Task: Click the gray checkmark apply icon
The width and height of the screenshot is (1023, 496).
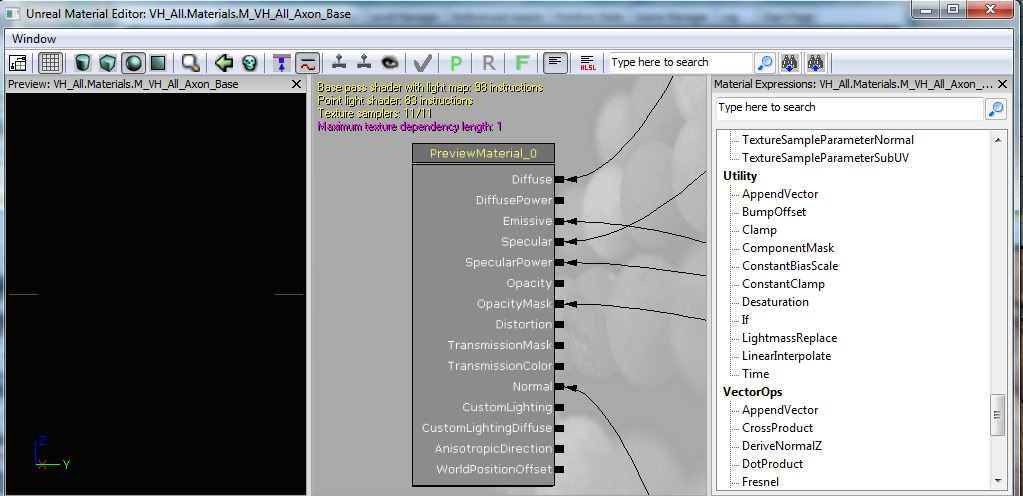Action: click(423, 63)
